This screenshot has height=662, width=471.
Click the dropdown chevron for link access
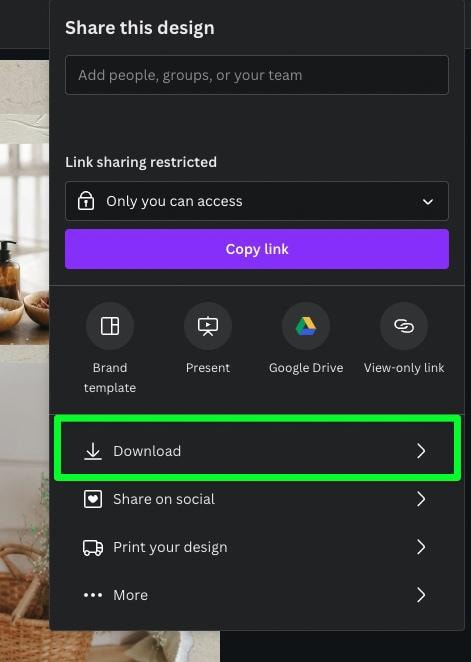428,201
